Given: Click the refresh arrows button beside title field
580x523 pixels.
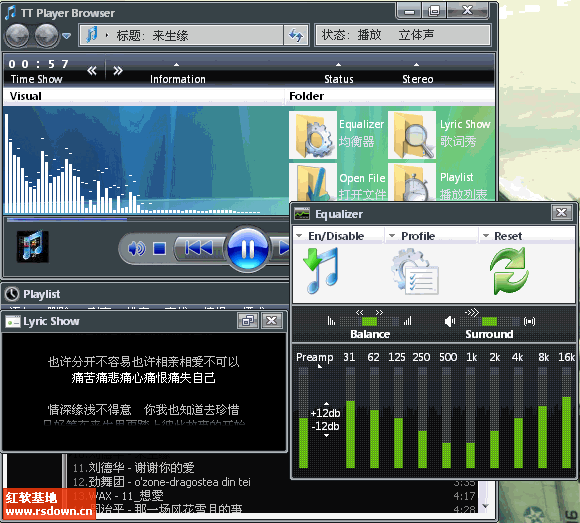Looking at the screenshot, I should 296,36.
